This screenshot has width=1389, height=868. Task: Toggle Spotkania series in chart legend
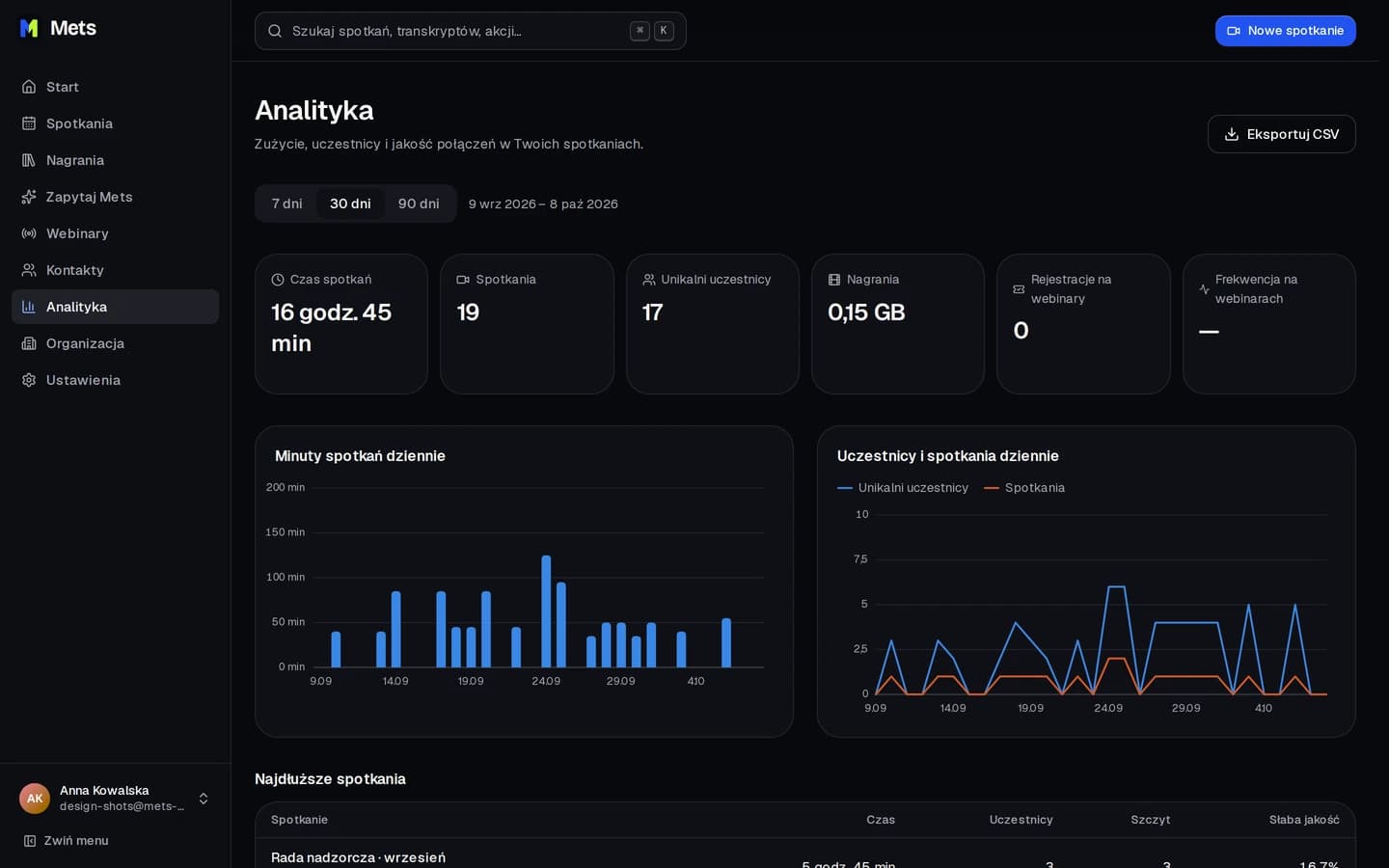[x=1024, y=488]
